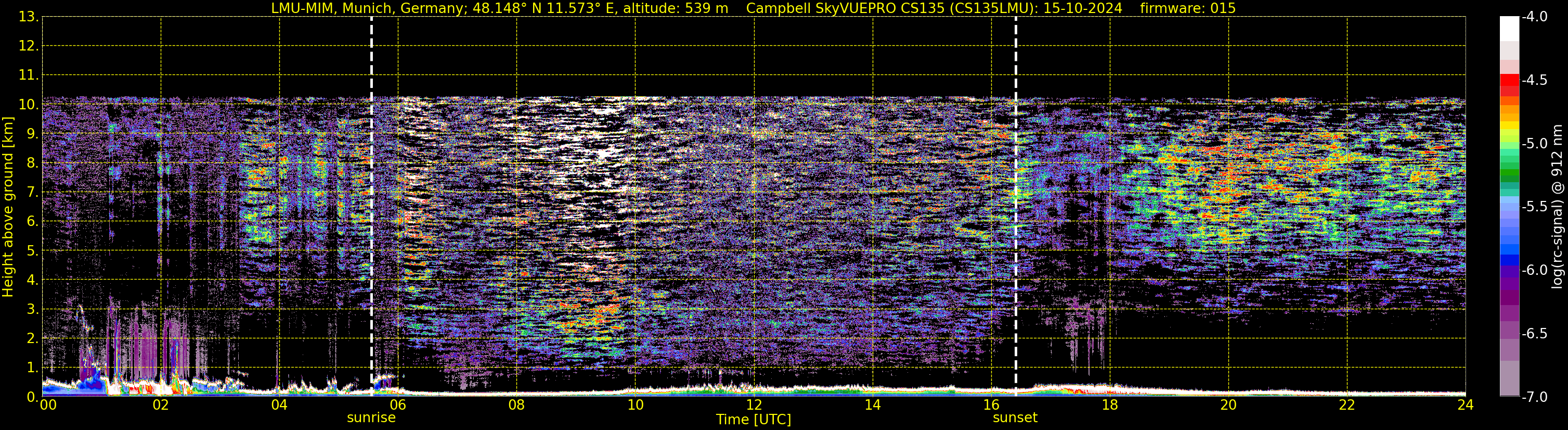This screenshot has height=430, width=1568.
Task: Click the x-axis time tick "24"
Action: point(1465,405)
